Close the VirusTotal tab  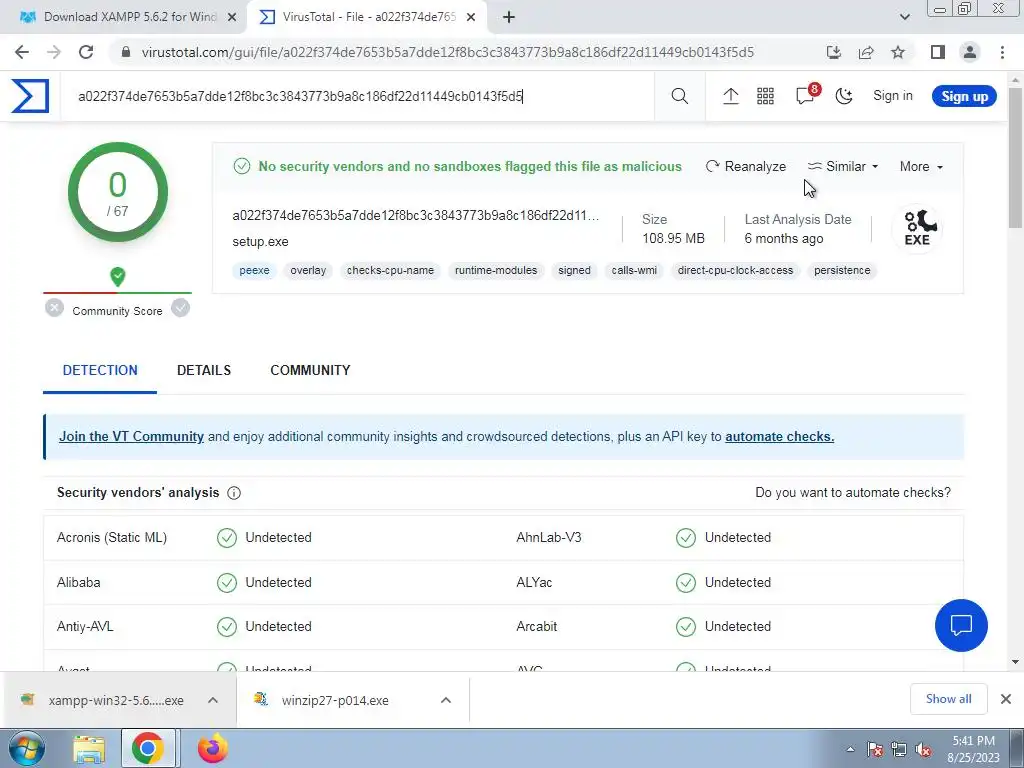click(x=471, y=18)
